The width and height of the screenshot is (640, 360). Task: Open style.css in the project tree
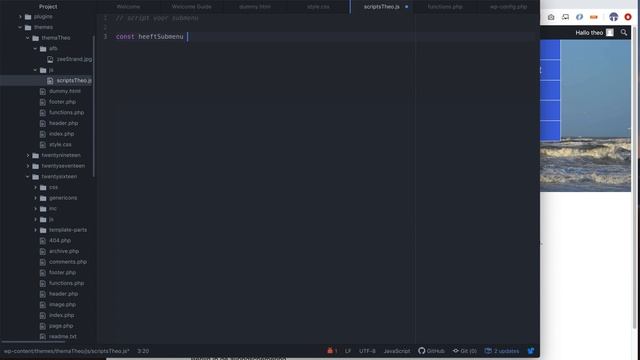60,144
